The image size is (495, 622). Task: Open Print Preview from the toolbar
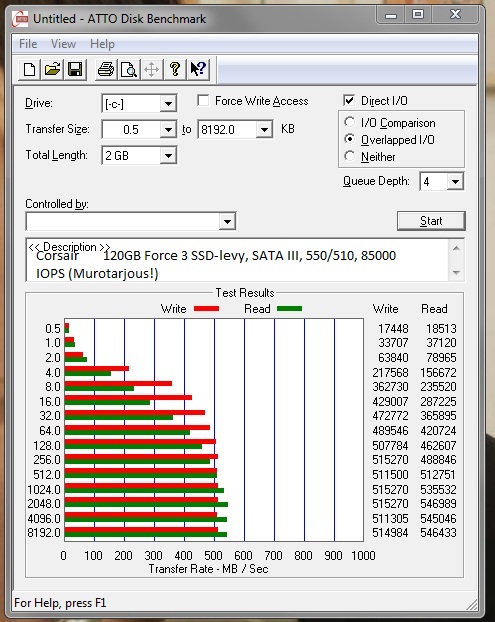coord(129,70)
